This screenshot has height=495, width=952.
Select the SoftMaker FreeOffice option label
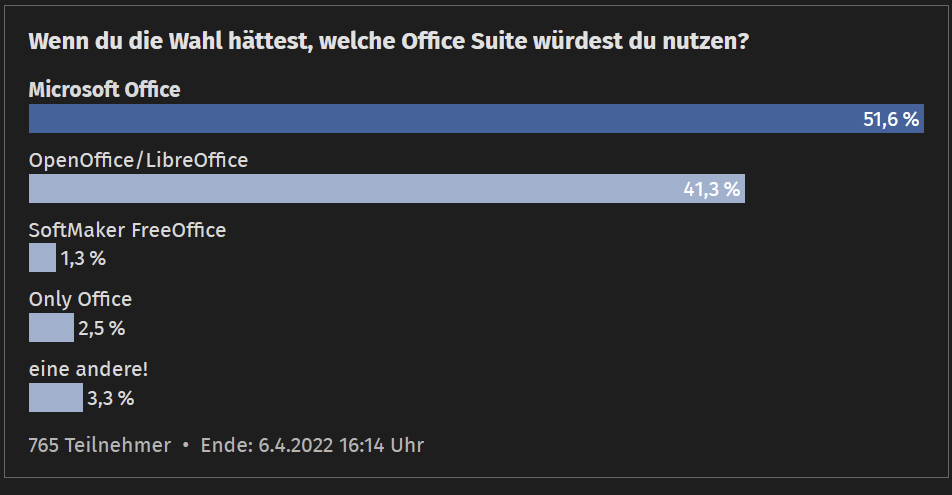click(127, 230)
